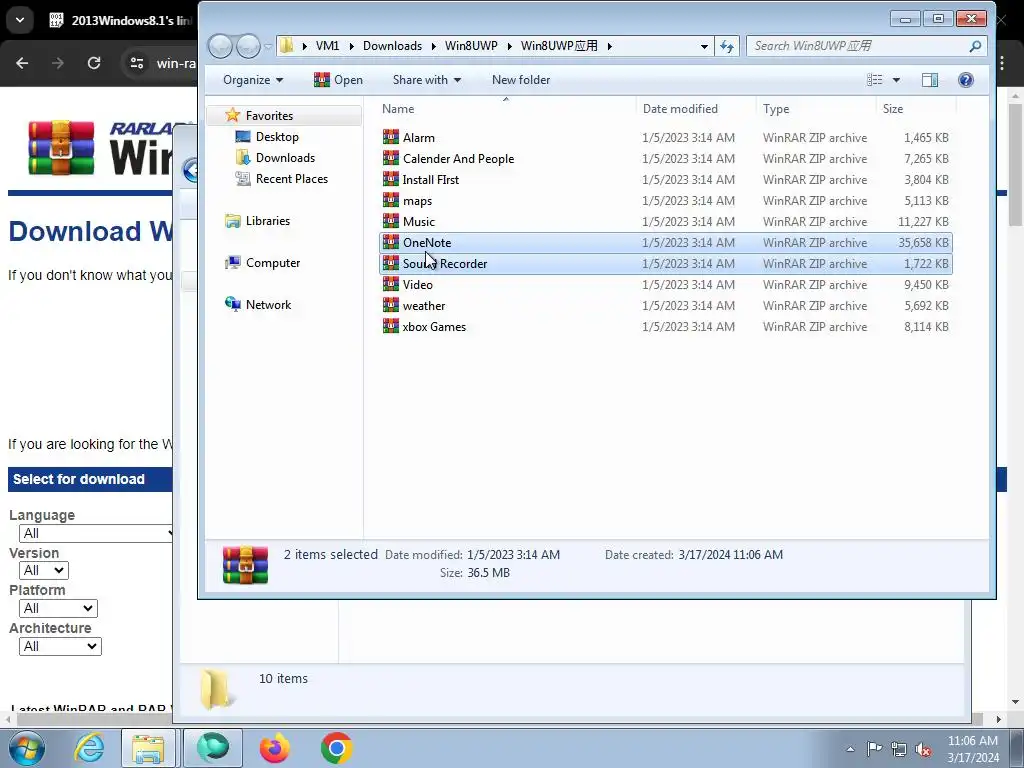Click the network tray icon
The width and height of the screenshot is (1024, 768).
[x=899, y=749]
